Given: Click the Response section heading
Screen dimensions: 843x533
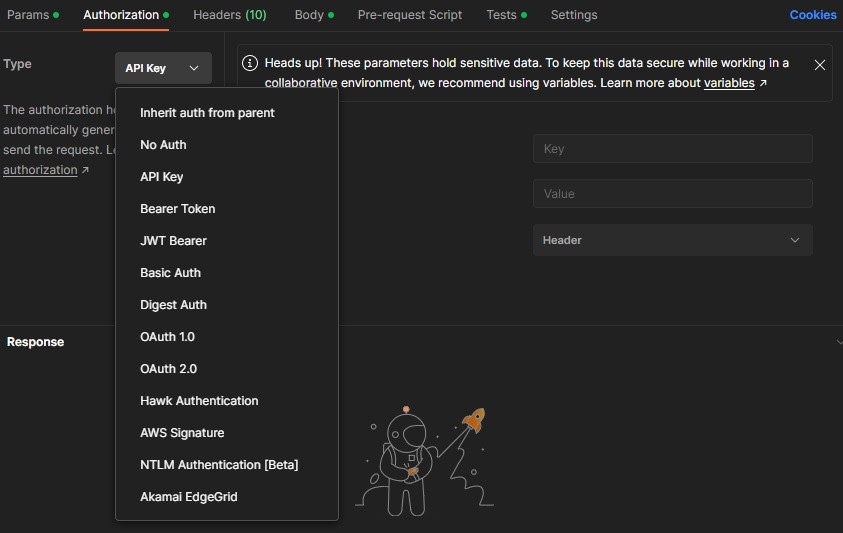Looking at the screenshot, I should [35, 342].
